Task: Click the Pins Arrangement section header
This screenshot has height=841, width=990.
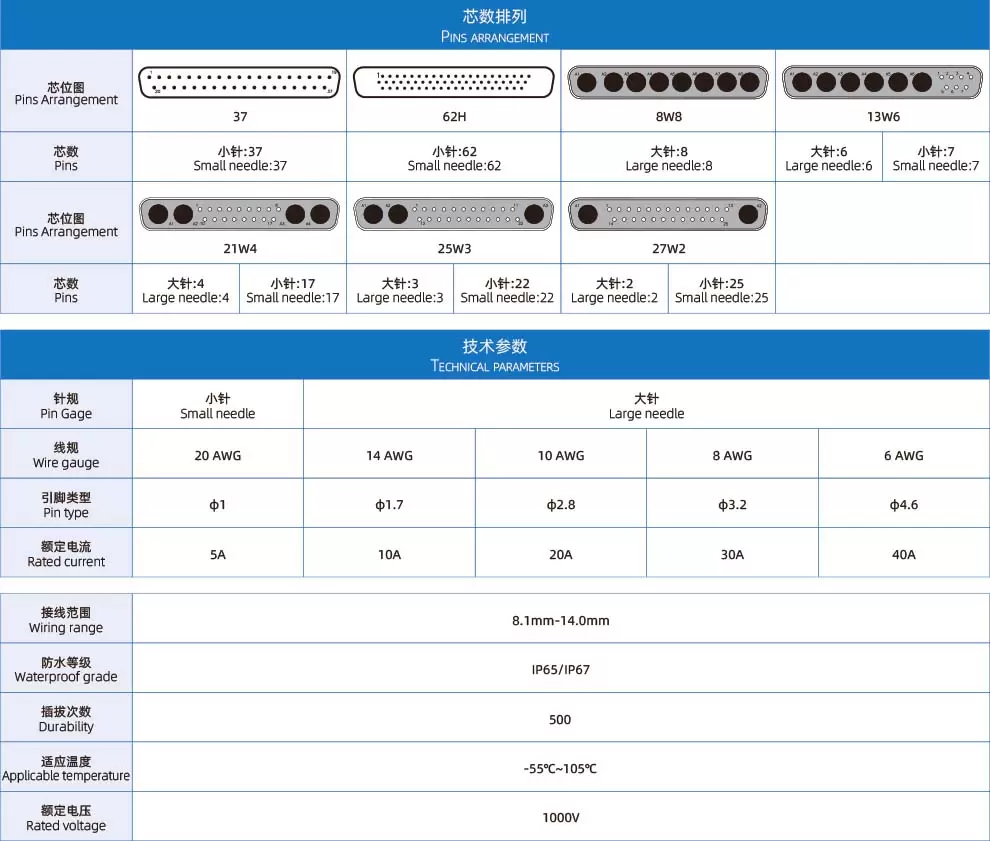Action: point(495,25)
